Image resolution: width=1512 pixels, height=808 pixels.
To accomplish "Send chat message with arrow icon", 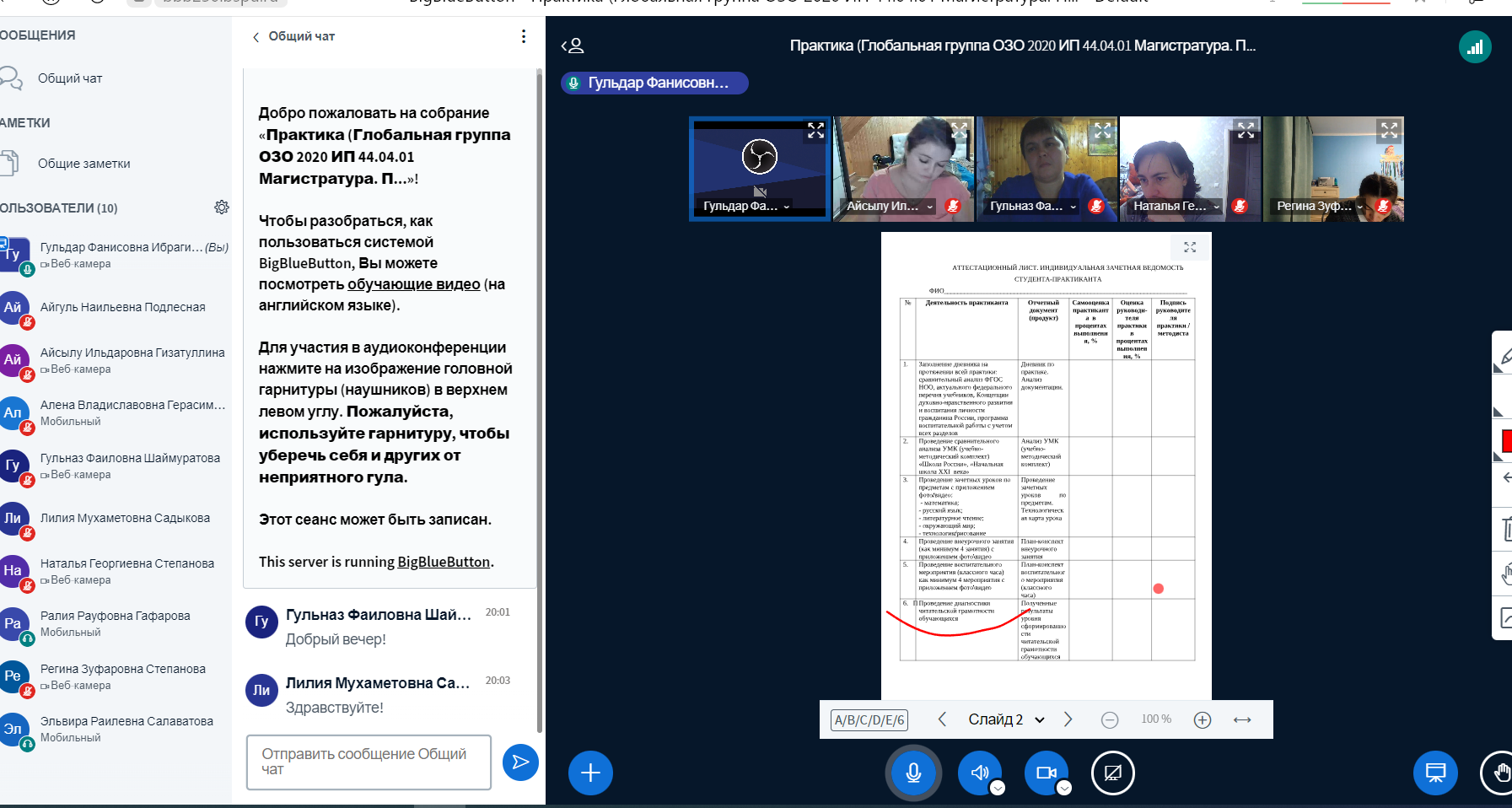I will [x=520, y=762].
